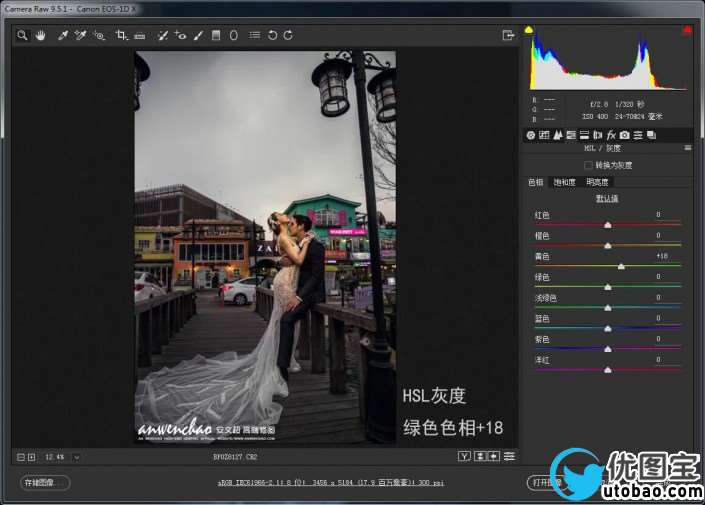Select the Graduated Filter tool
This screenshot has height=505, width=705.
(x=216, y=35)
